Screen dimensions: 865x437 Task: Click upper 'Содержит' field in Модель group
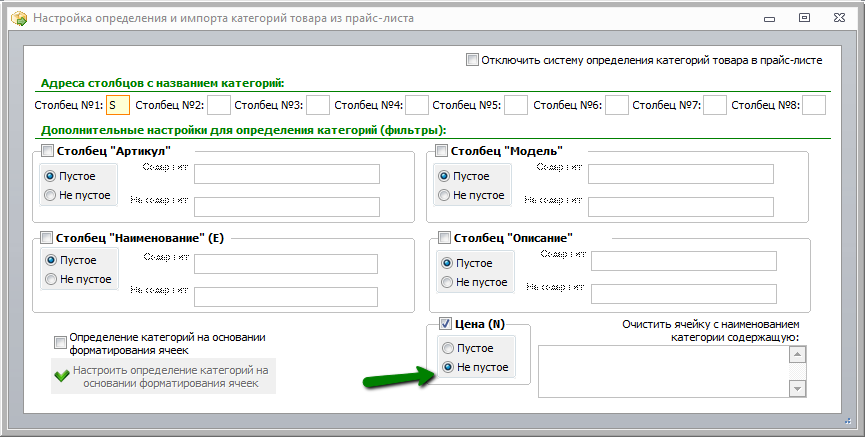681,174
